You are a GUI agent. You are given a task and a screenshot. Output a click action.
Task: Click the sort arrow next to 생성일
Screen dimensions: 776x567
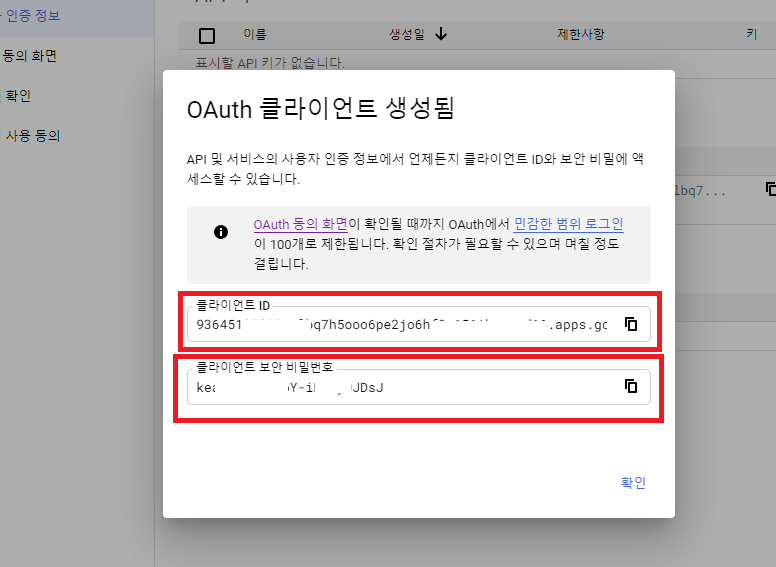pos(441,35)
